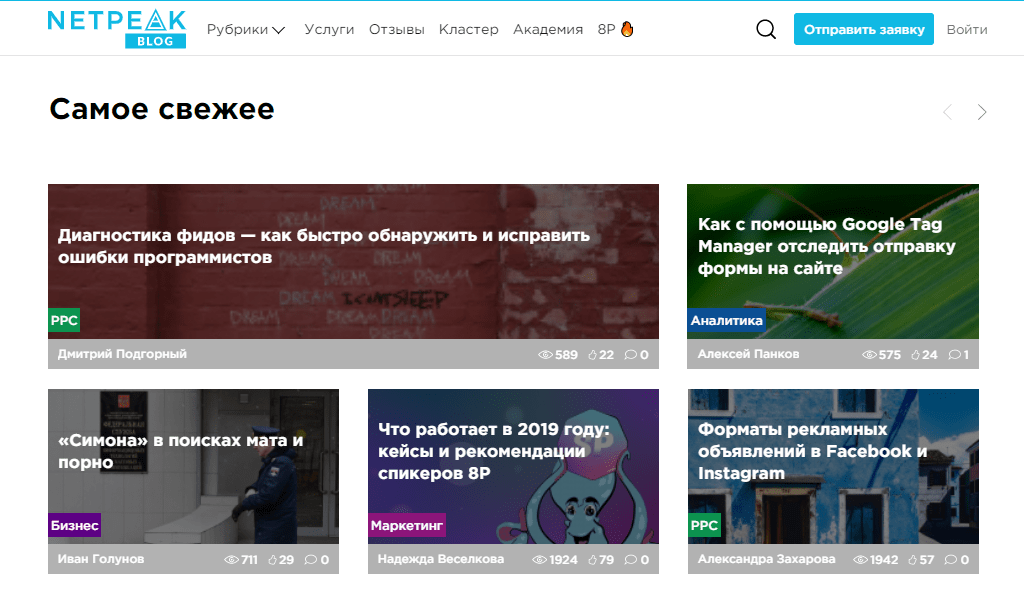Click the fire icon next to 8P

pyautogui.click(x=625, y=29)
